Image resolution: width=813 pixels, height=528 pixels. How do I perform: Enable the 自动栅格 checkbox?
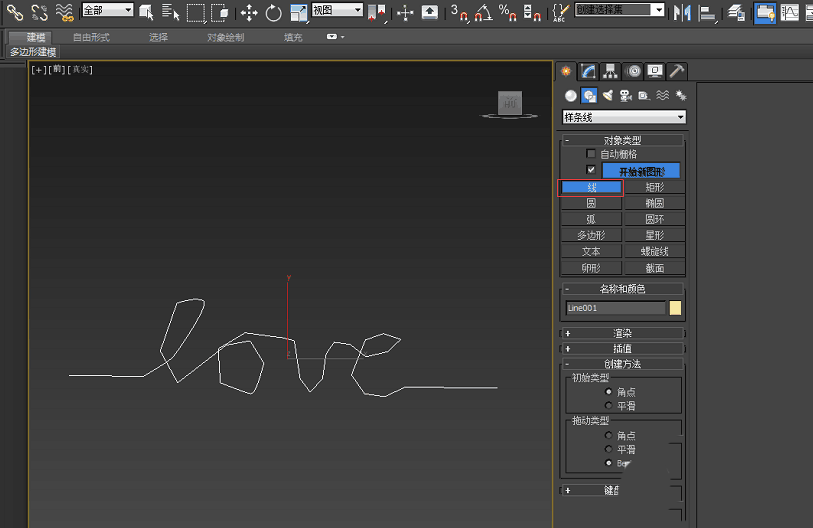[591, 154]
